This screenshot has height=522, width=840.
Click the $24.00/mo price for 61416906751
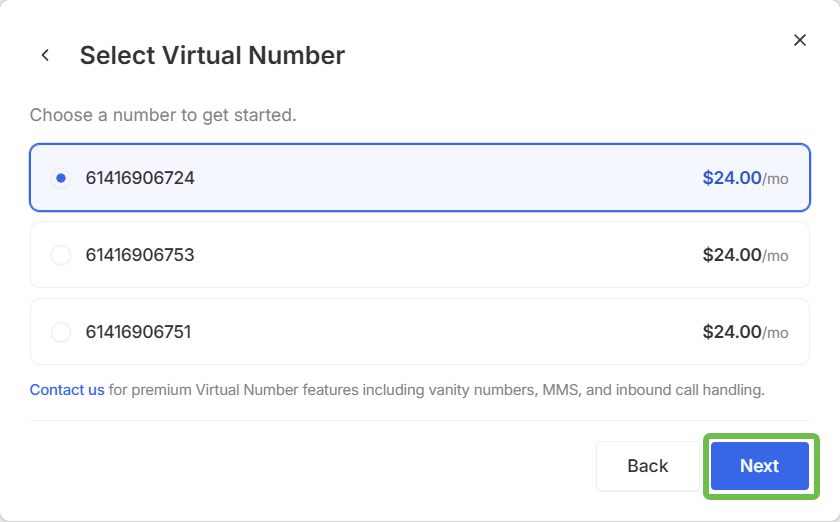tap(745, 332)
